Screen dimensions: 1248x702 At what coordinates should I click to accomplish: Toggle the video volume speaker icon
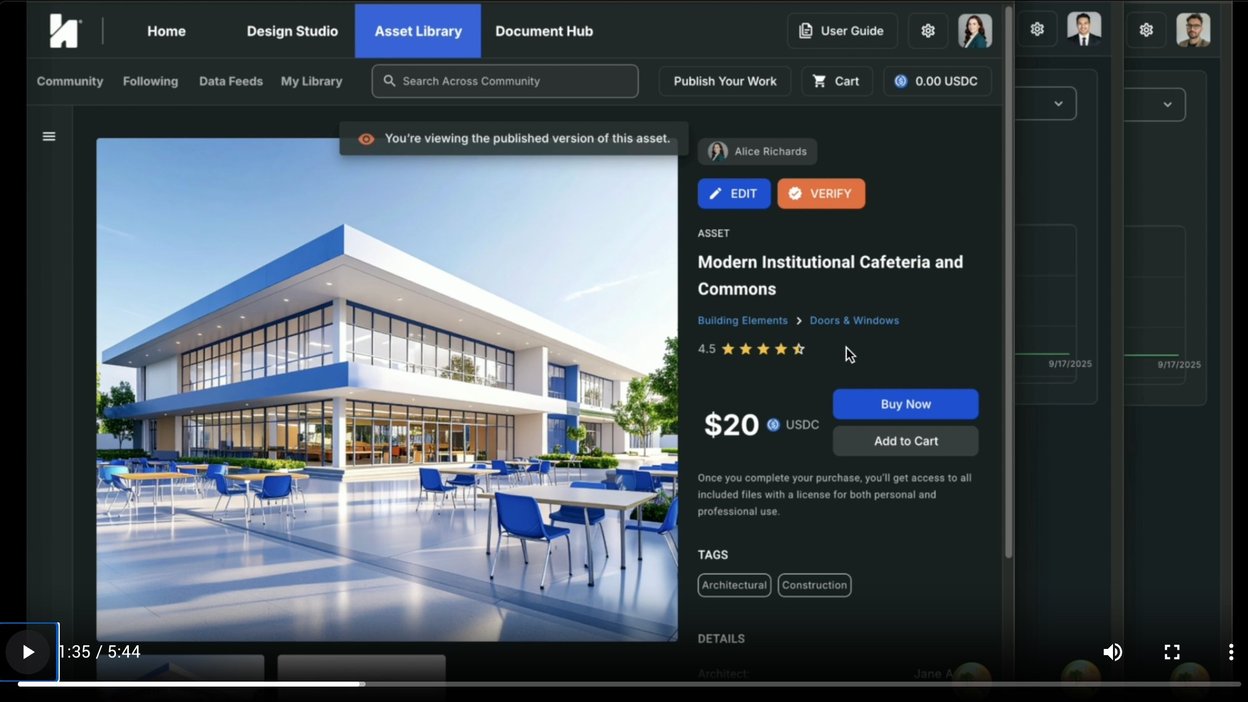point(1112,652)
